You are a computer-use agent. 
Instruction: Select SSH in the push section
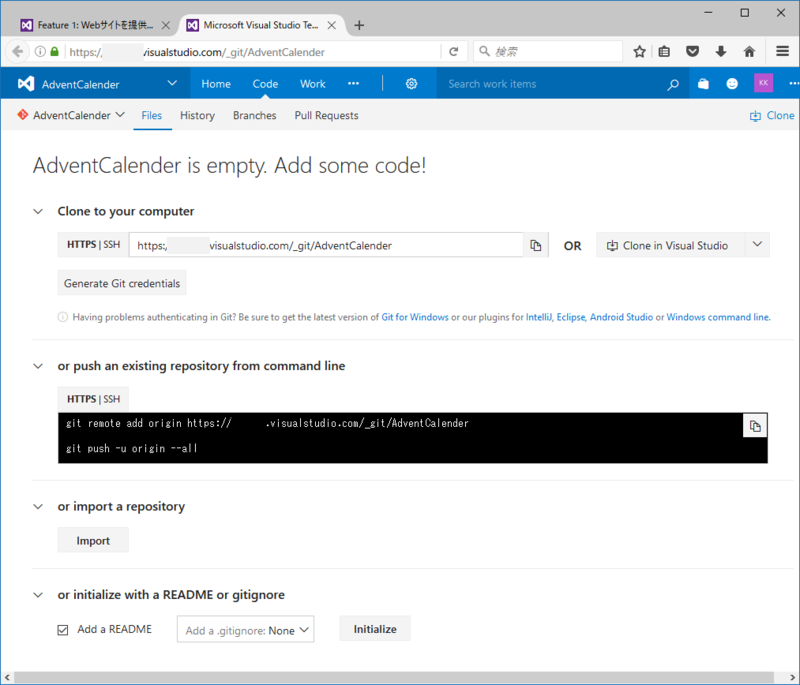112,399
